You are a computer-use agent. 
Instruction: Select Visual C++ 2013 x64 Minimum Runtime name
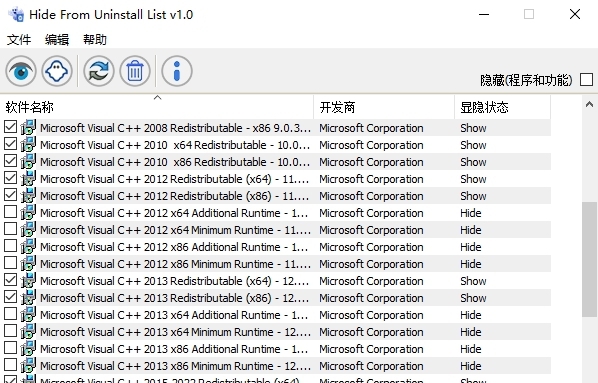point(175,332)
